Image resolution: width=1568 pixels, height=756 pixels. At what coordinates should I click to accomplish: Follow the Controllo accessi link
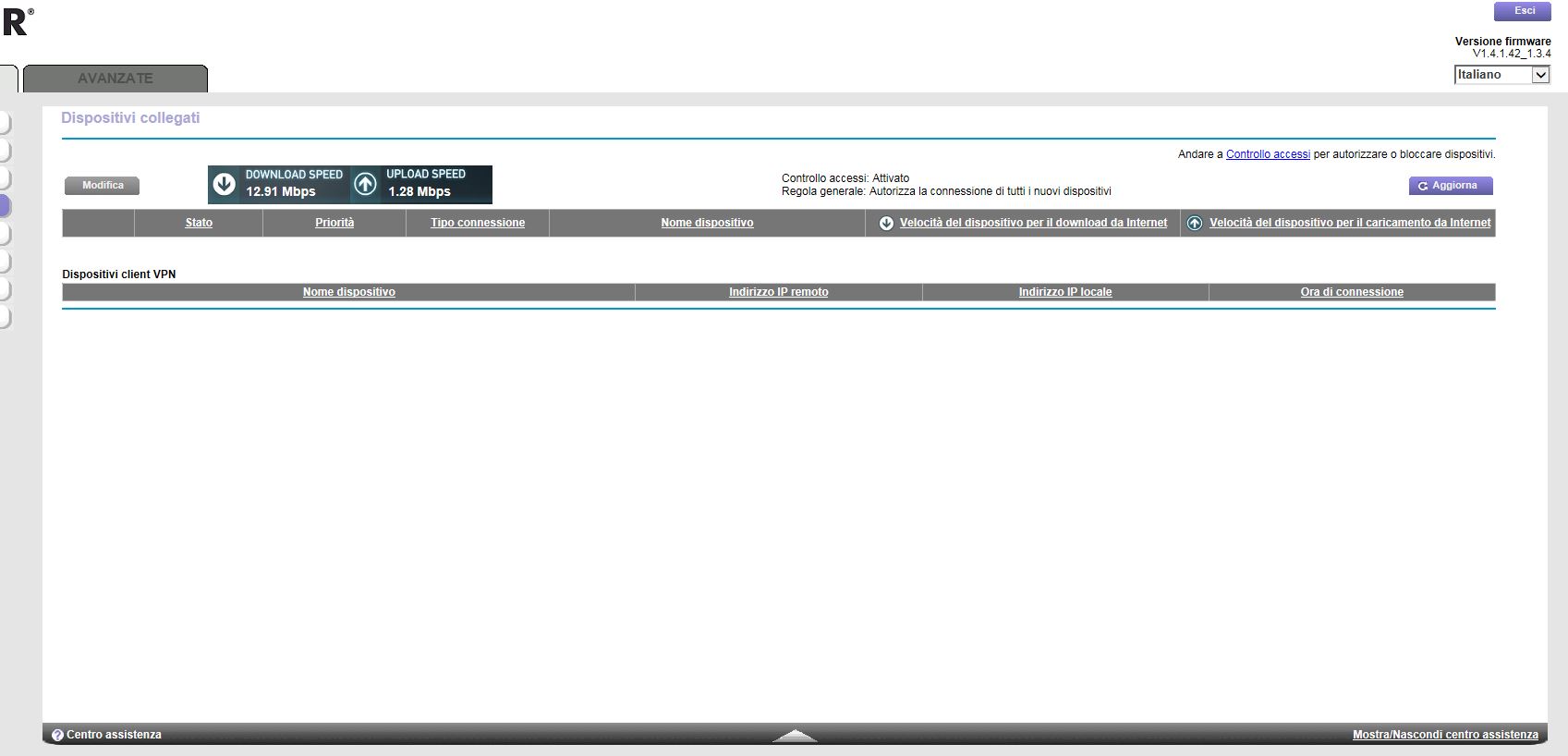pos(1268,154)
